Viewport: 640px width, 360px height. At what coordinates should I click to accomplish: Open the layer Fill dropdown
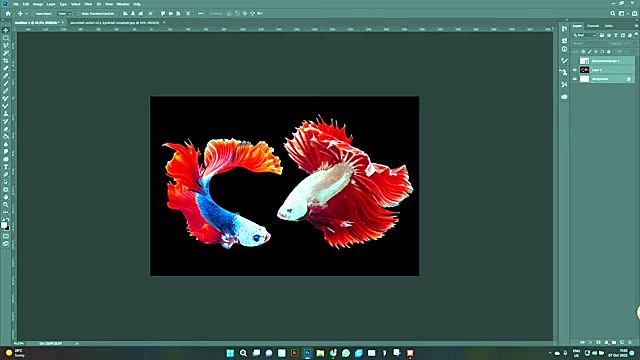pos(628,52)
